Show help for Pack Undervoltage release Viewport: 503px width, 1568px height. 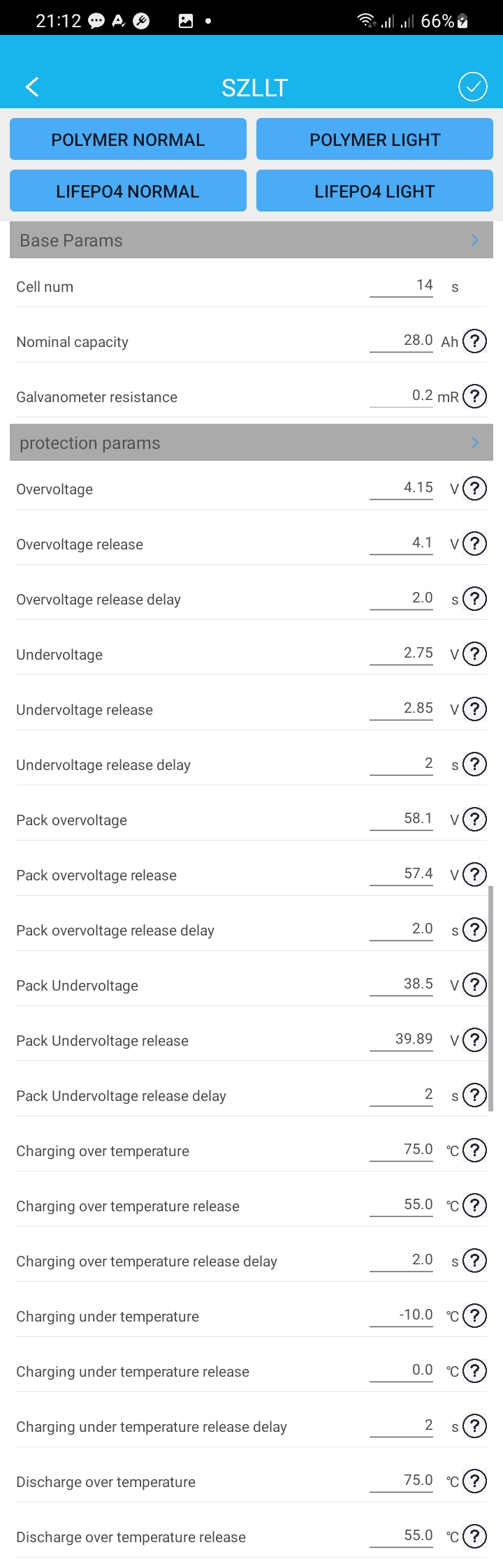tap(475, 1040)
